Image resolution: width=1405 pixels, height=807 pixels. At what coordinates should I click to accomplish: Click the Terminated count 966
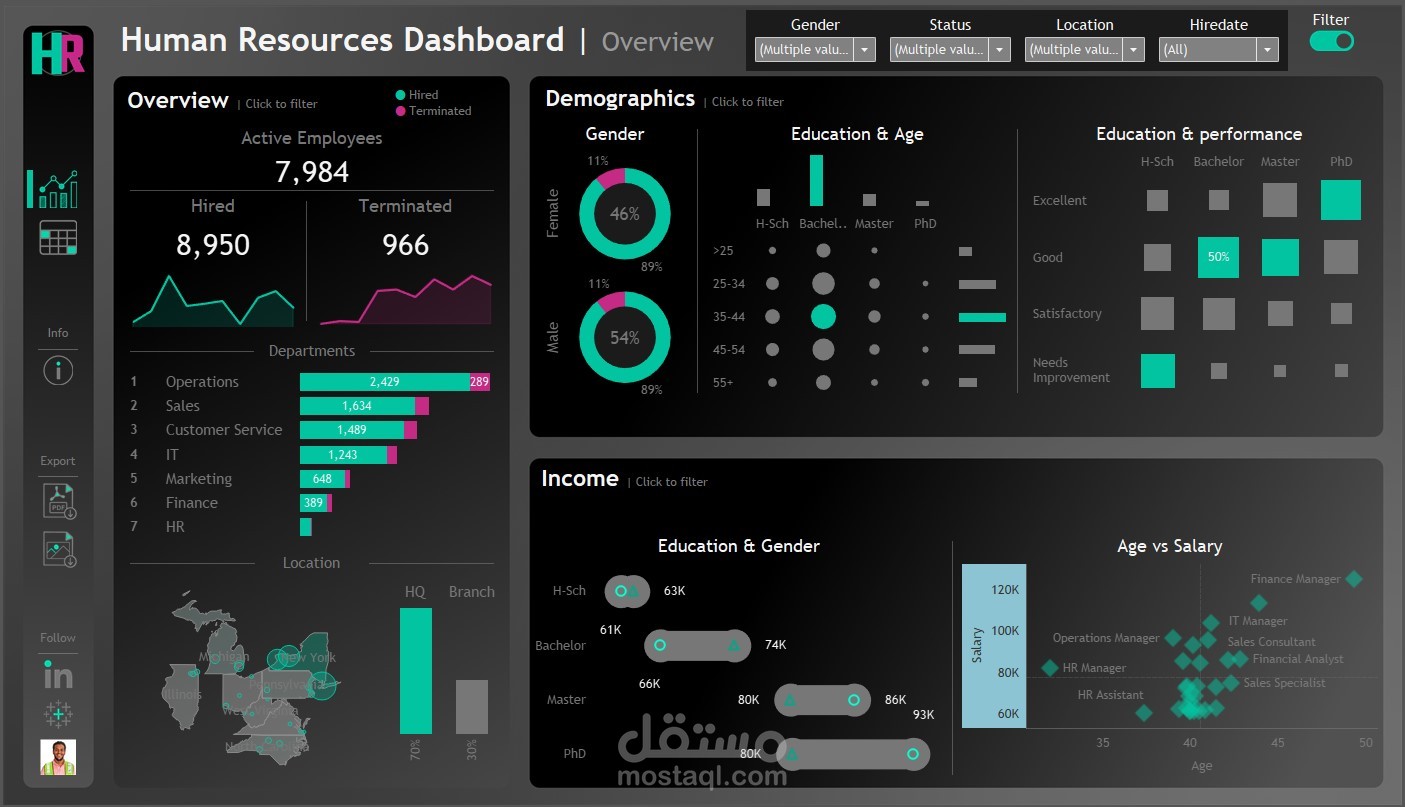tap(405, 245)
